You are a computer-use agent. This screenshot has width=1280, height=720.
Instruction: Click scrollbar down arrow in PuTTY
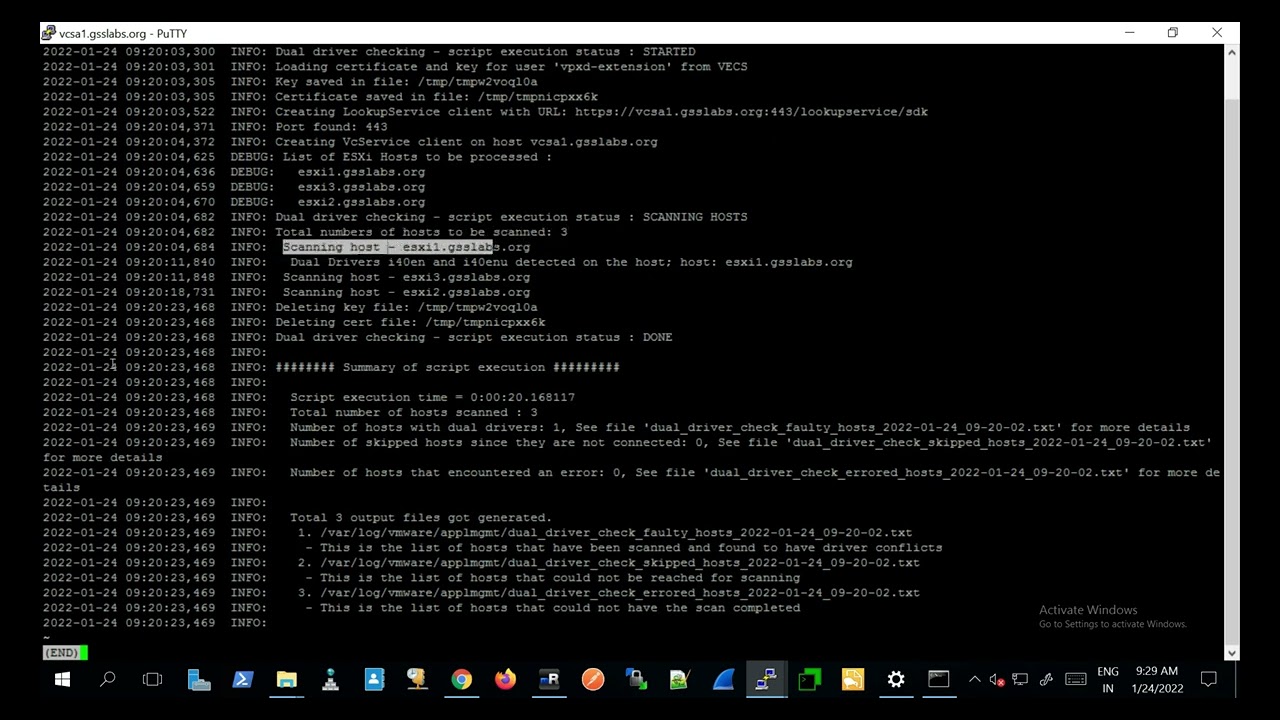1232,653
